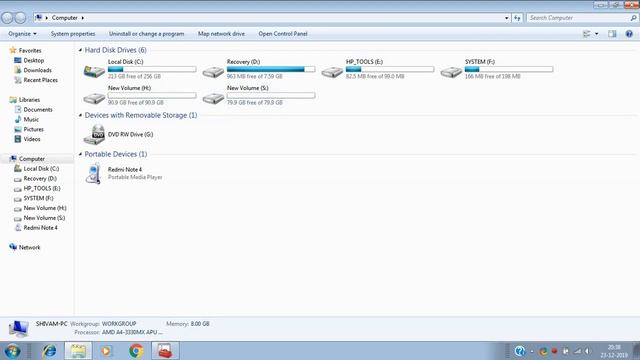The image size is (640, 360).
Task: Select Network in navigation pane
Action: click(29, 247)
